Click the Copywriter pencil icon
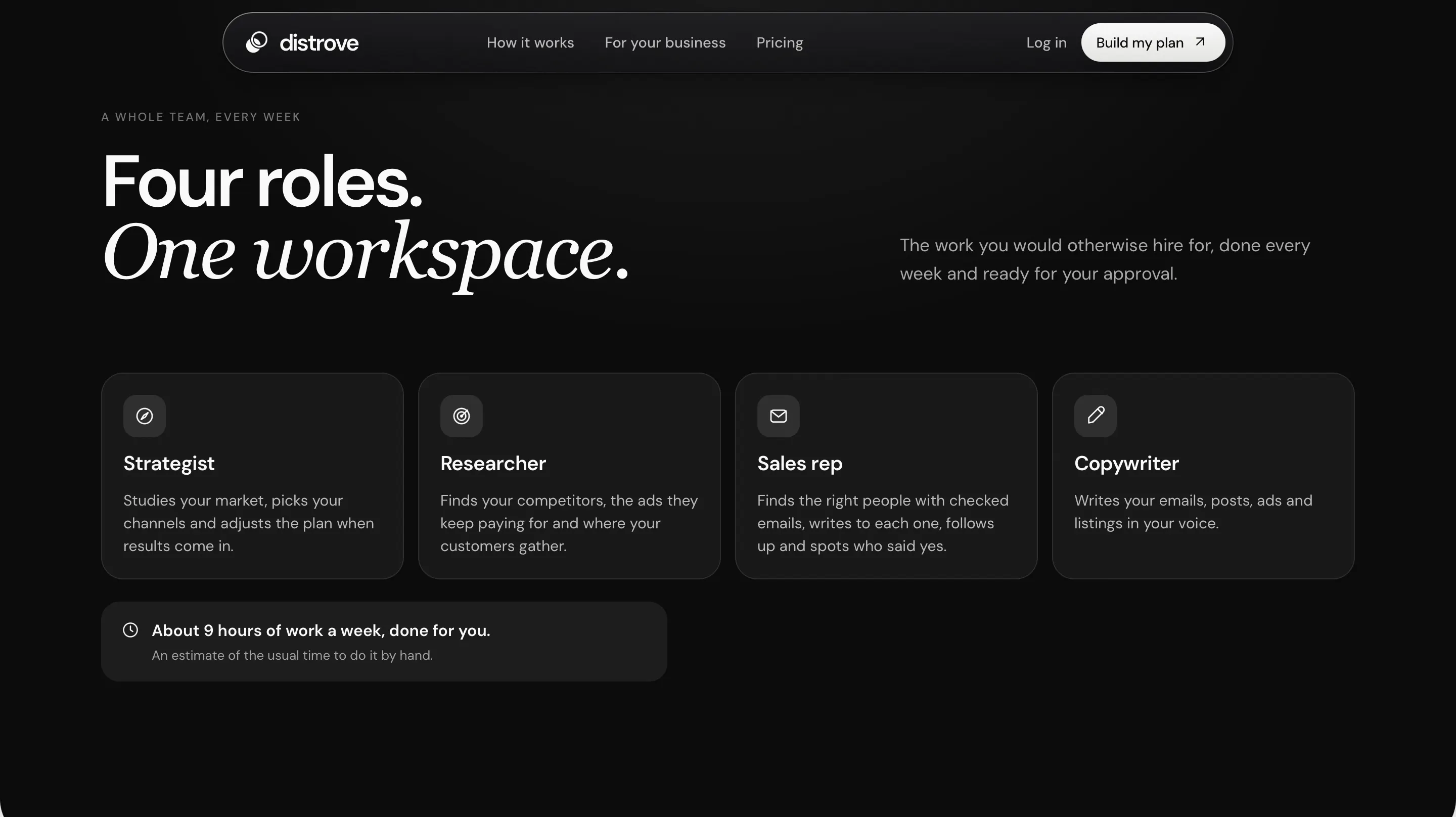1456x817 pixels. click(1096, 416)
